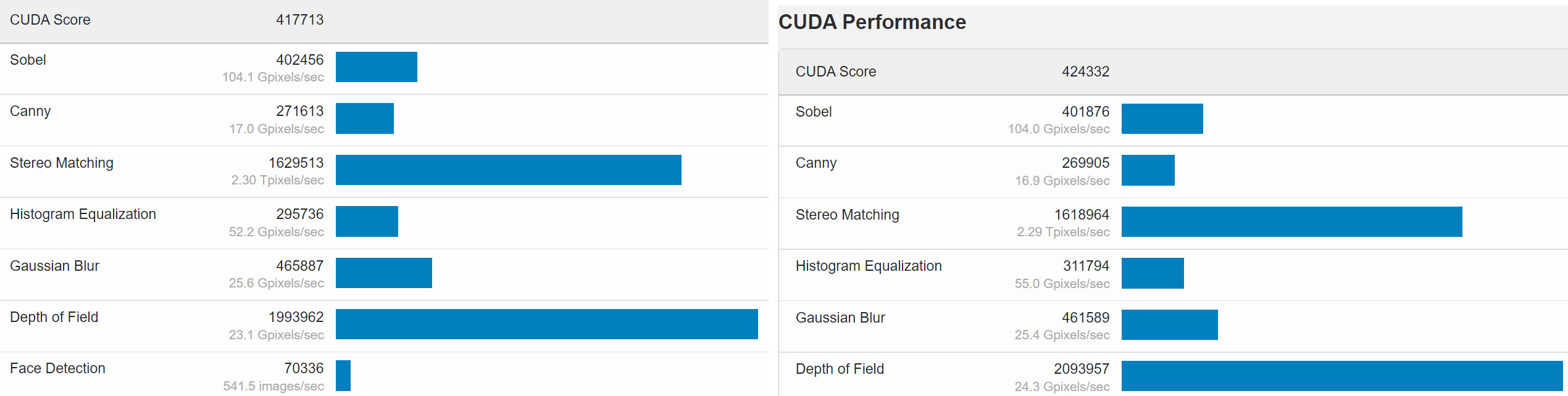Click the right Histogram Equalization bar
1568x396 pixels.
tap(1153, 273)
